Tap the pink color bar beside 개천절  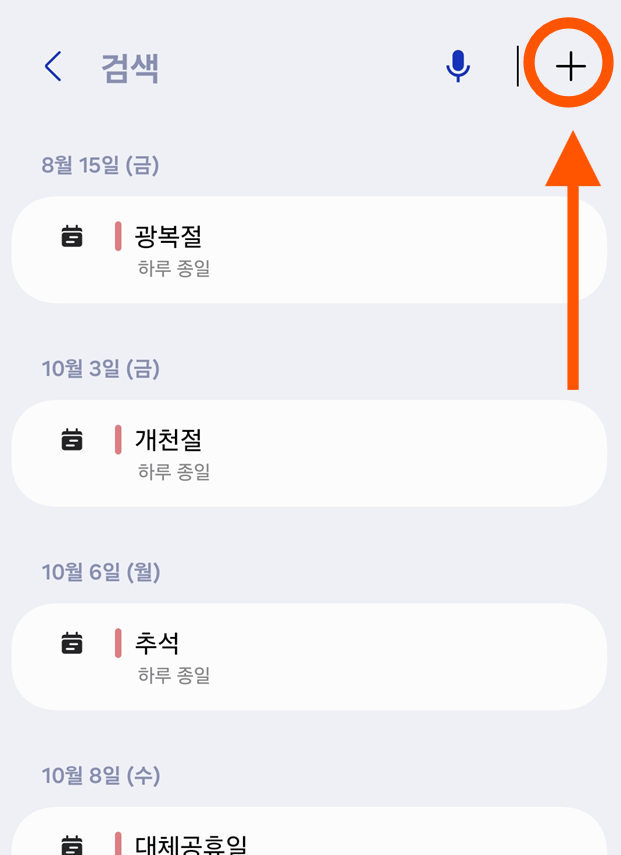pos(117,439)
